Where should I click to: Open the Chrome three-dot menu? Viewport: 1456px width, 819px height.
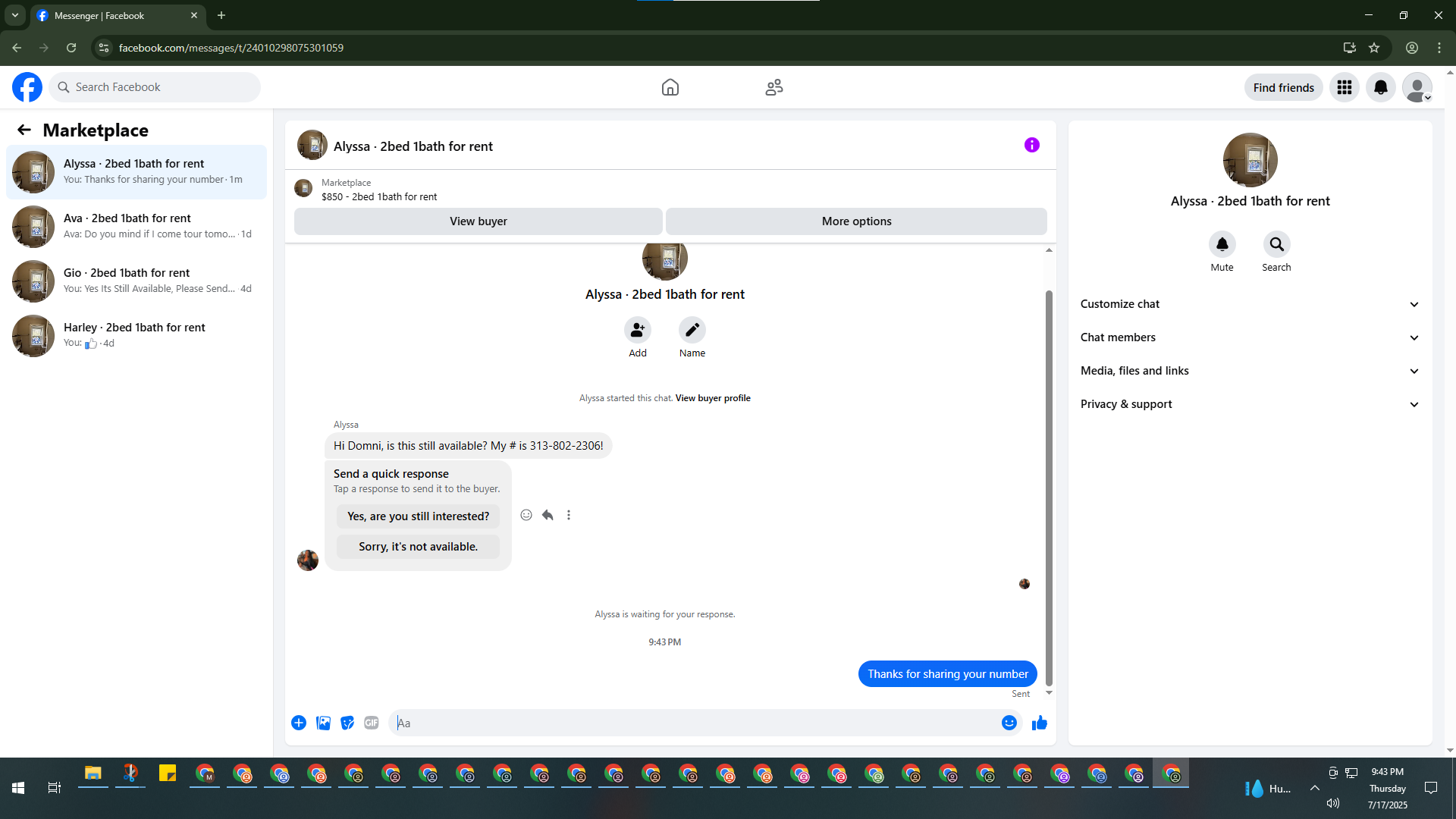1439,48
